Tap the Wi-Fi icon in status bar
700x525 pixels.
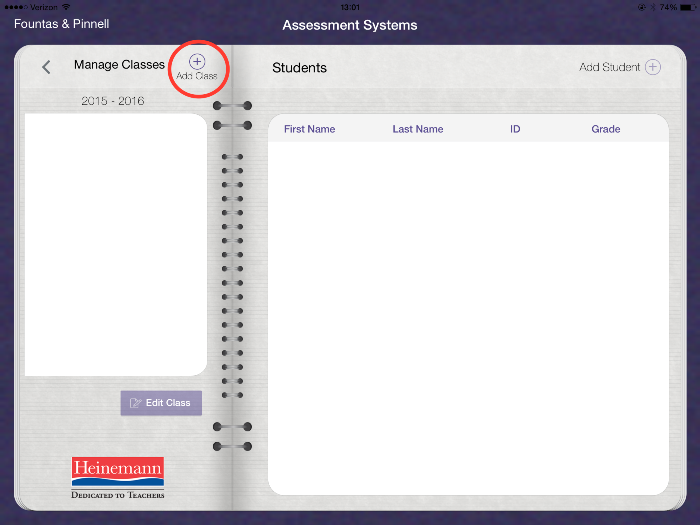point(66,7)
